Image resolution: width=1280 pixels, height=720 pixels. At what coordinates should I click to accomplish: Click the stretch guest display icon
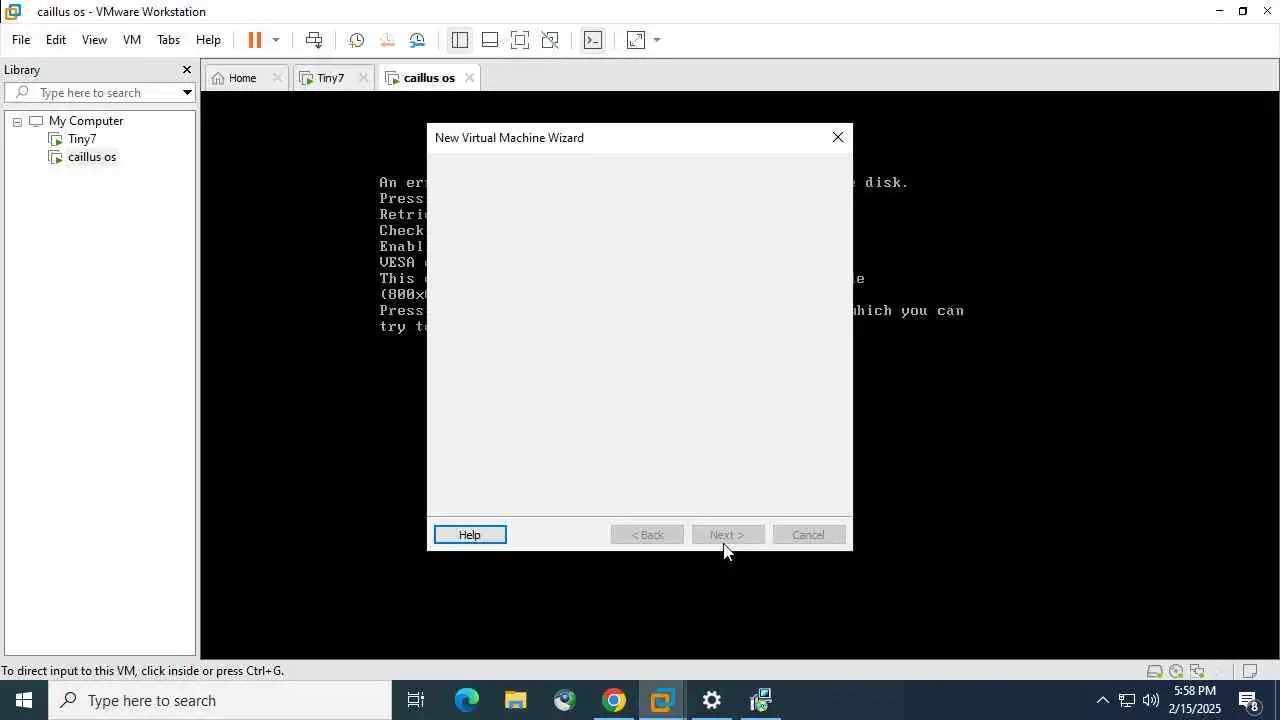[636, 40]
